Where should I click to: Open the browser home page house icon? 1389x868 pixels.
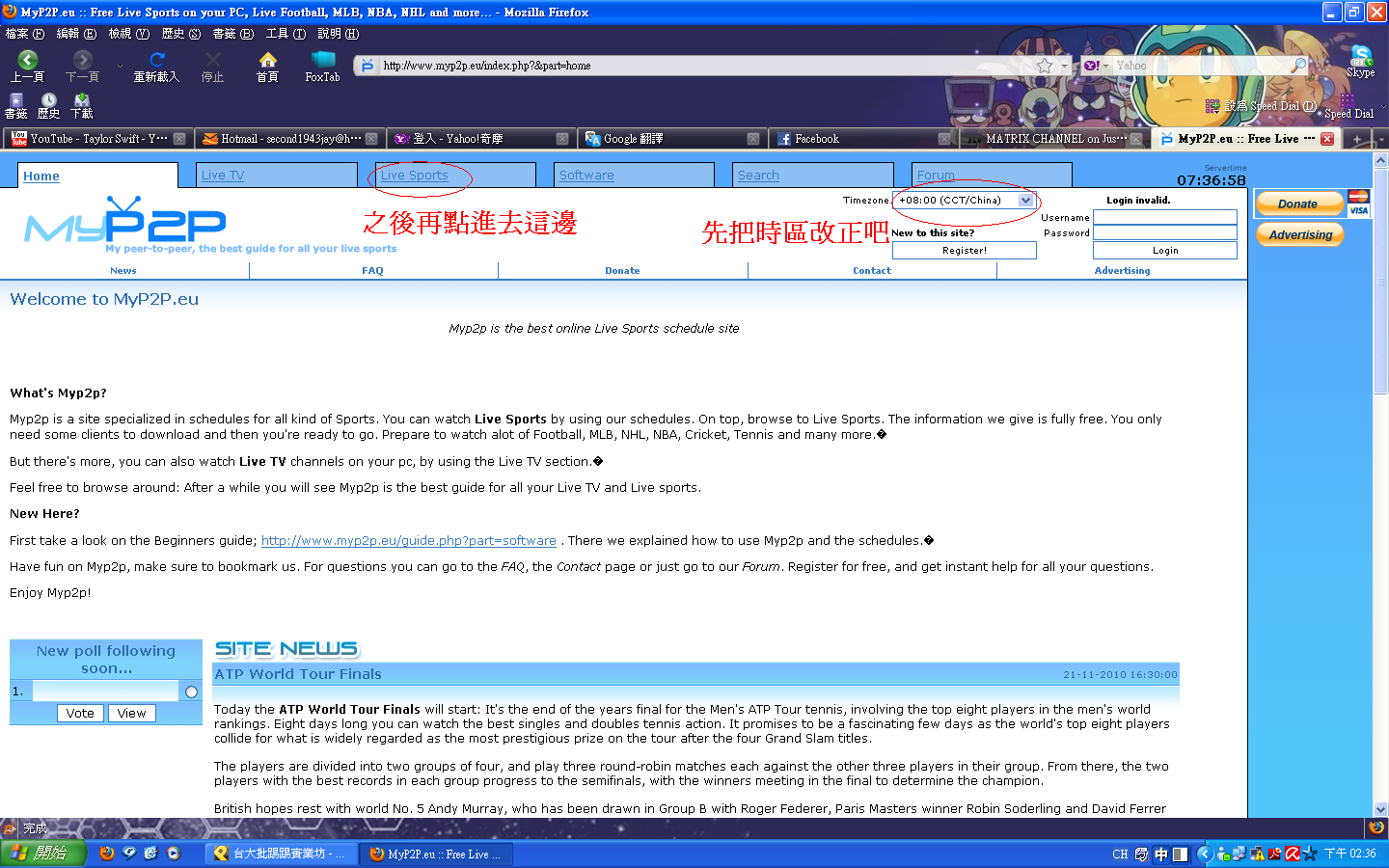(267, 60)
